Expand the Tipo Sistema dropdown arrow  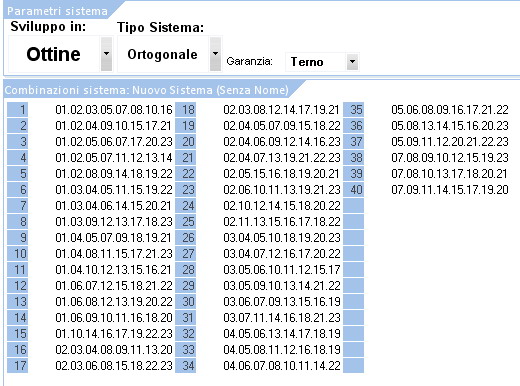pos(215,54)
